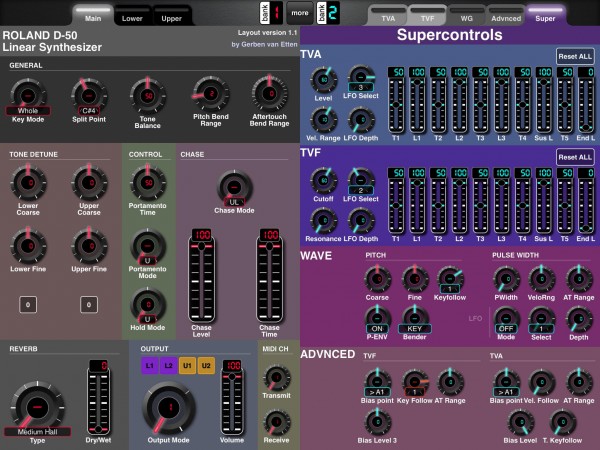The width and height of the screenshot is (600, 450).
Task: Toggle the P-ENV knob showing ON
Action: (x=377, y=319)
